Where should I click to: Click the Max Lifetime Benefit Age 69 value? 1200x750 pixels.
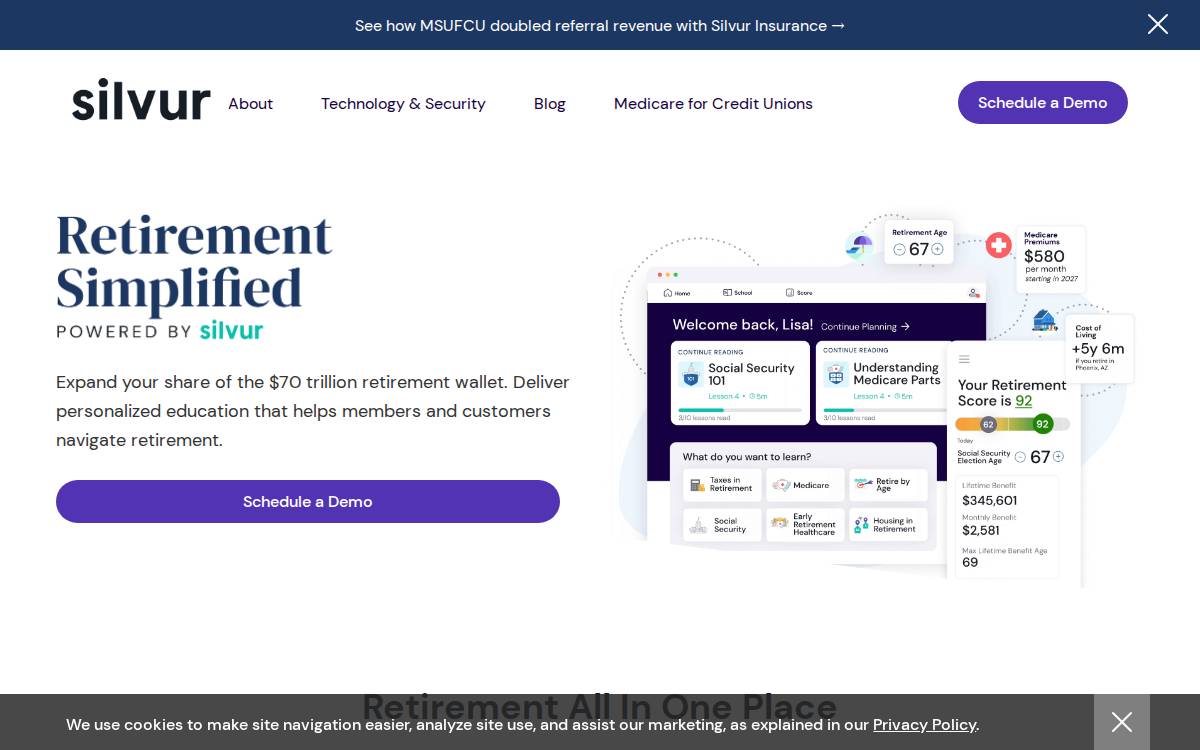click(970, 562)
